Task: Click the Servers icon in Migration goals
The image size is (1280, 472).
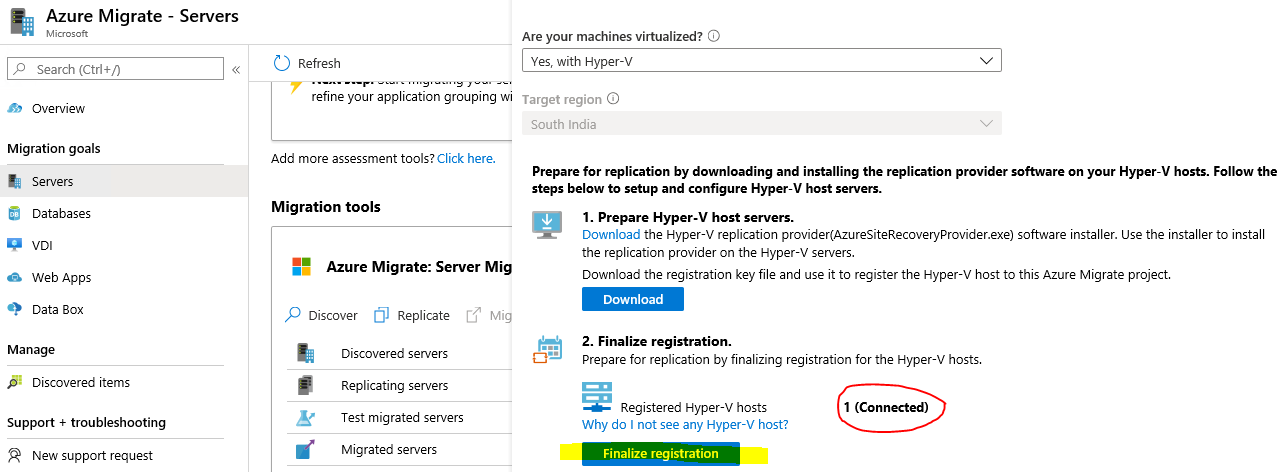Action: [x=15, y=181]
